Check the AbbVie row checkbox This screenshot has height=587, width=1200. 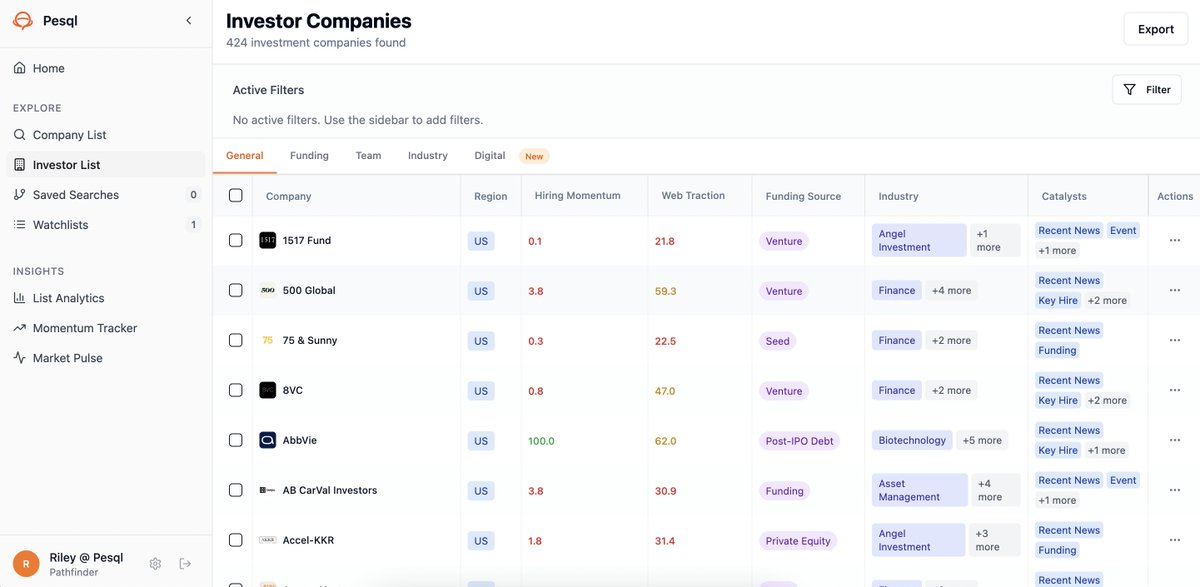[236, 440]
